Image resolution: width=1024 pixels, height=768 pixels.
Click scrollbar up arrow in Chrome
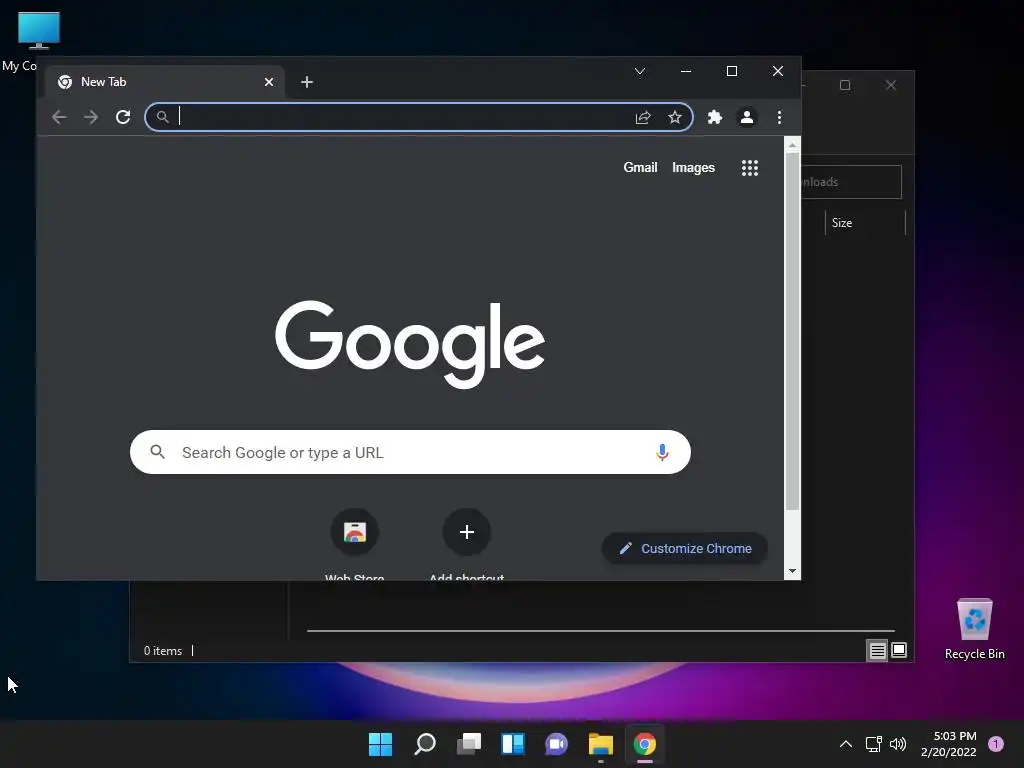[x=792, y=145]
